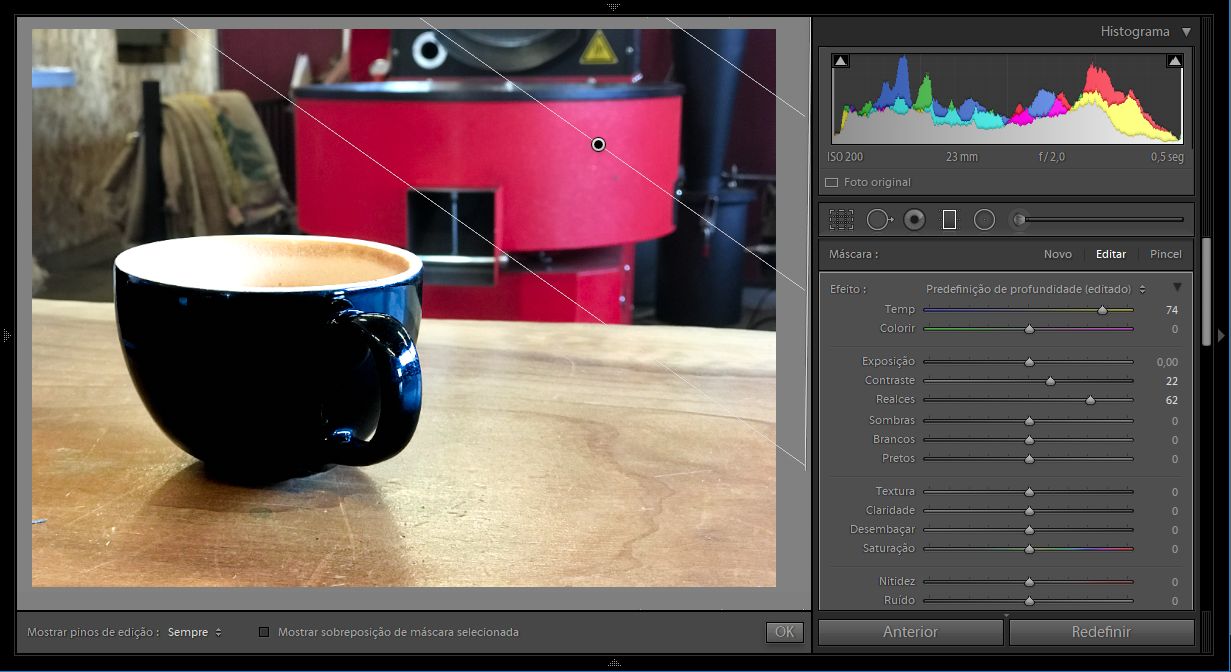Collapse the effect sliders disclosure triangle
1231x672 pixels.
click(1177, 287)
